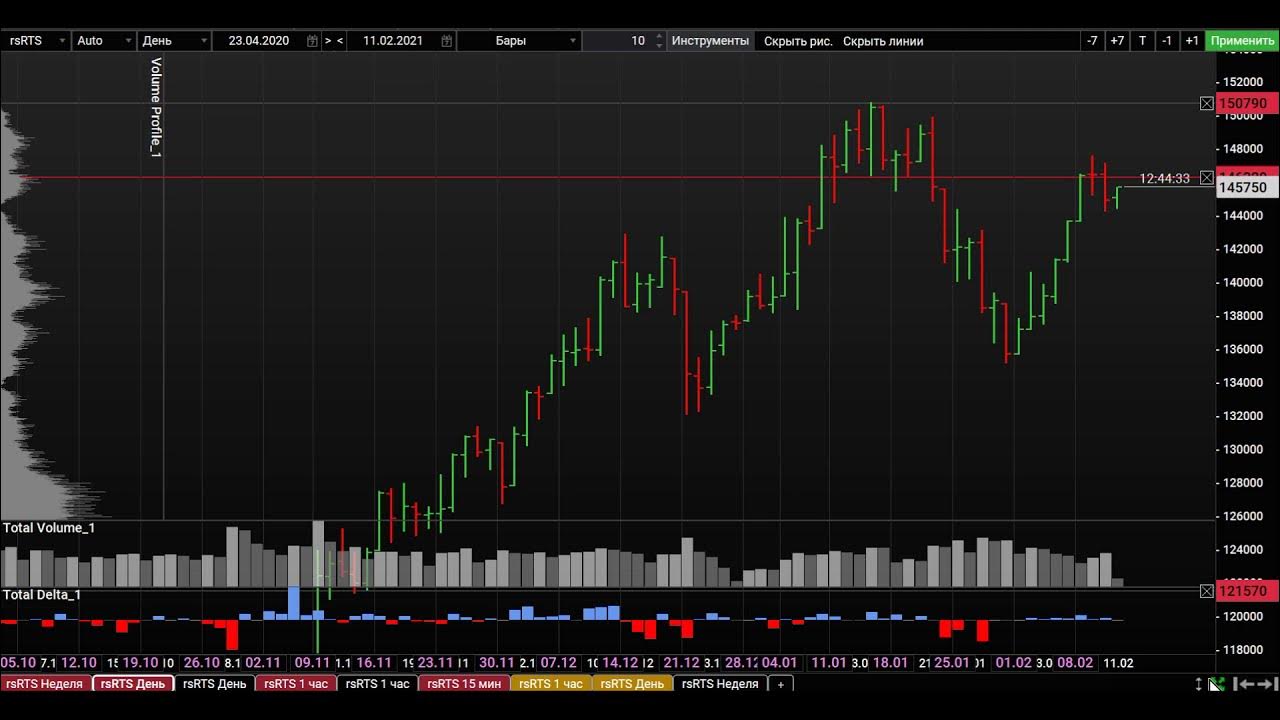The width and height of the screenshot is (1280, 720).
Task: Open the end date calendar picker
Action: [x=447, y=41]
